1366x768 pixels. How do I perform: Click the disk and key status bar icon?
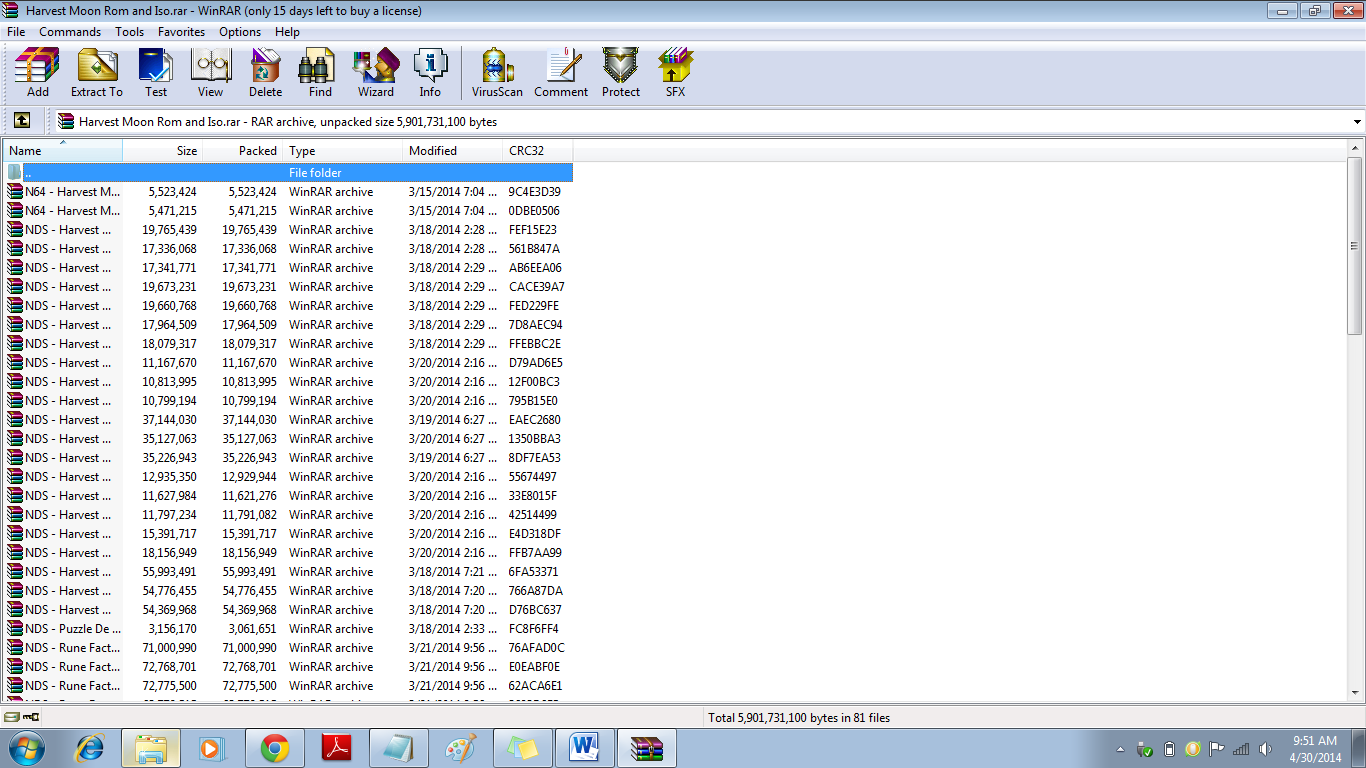pos(22,717)
